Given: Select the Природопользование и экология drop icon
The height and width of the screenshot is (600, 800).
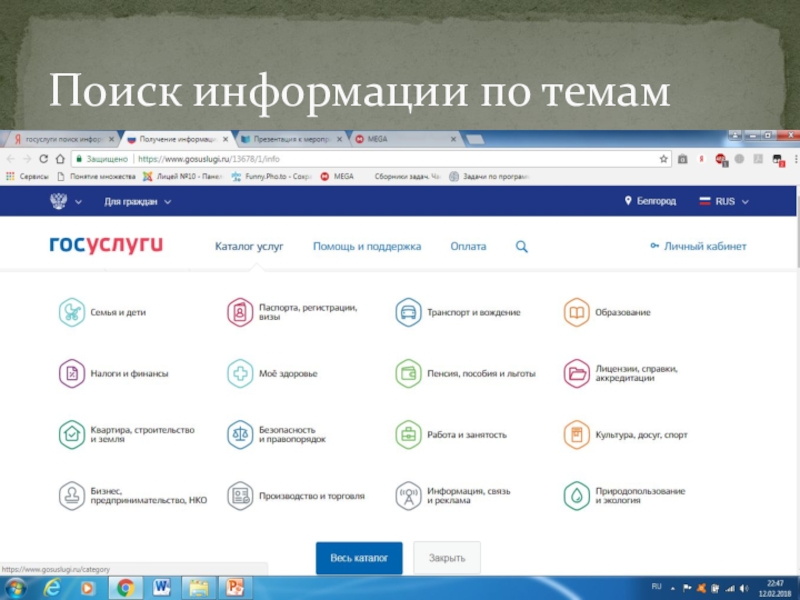Looking at the screenshot, I should click(576, 496).
